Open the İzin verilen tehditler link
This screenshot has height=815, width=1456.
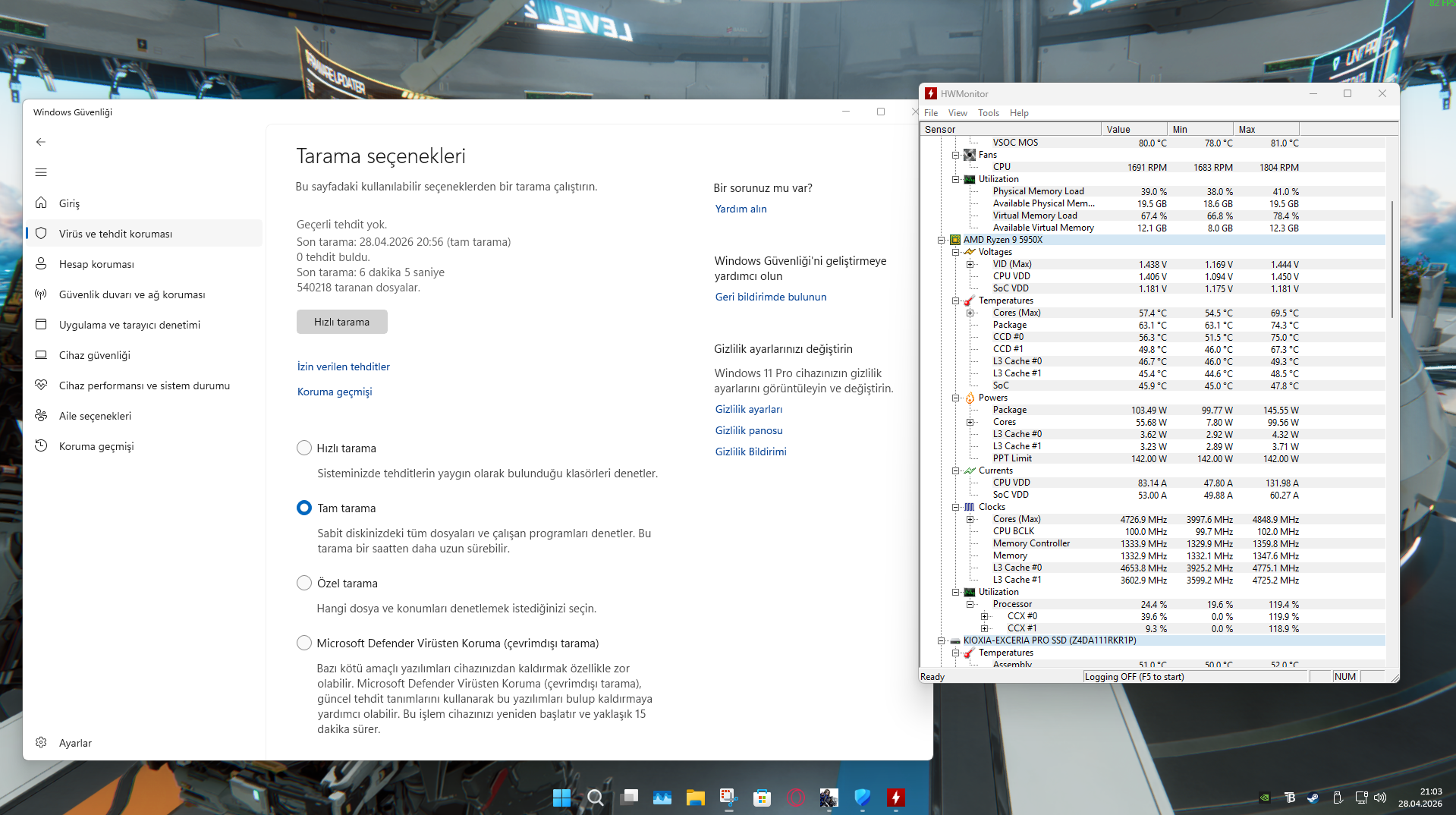tap(344, 367)
